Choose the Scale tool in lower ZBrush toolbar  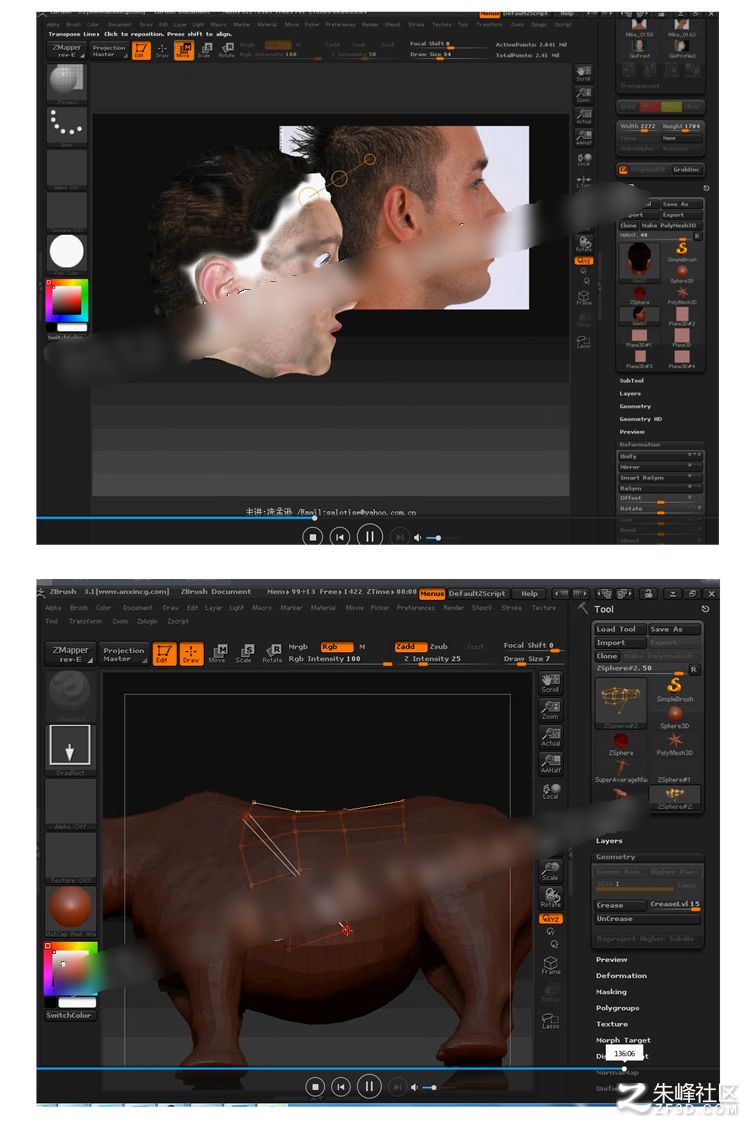(x=245, y=653)
